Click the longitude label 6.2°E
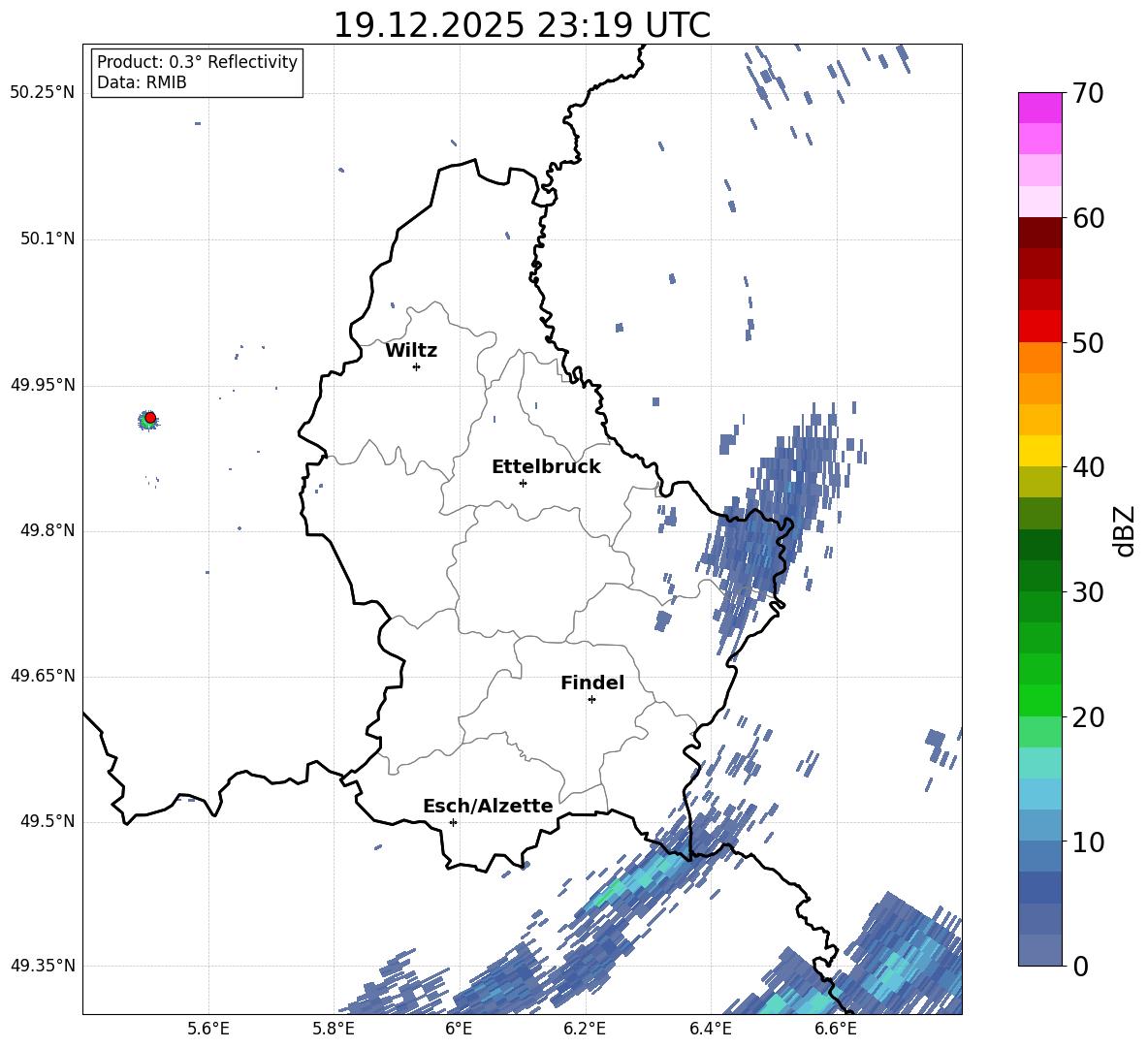The width and height of the screenshot is (1148, 1048). click(x=585, y=1029)
